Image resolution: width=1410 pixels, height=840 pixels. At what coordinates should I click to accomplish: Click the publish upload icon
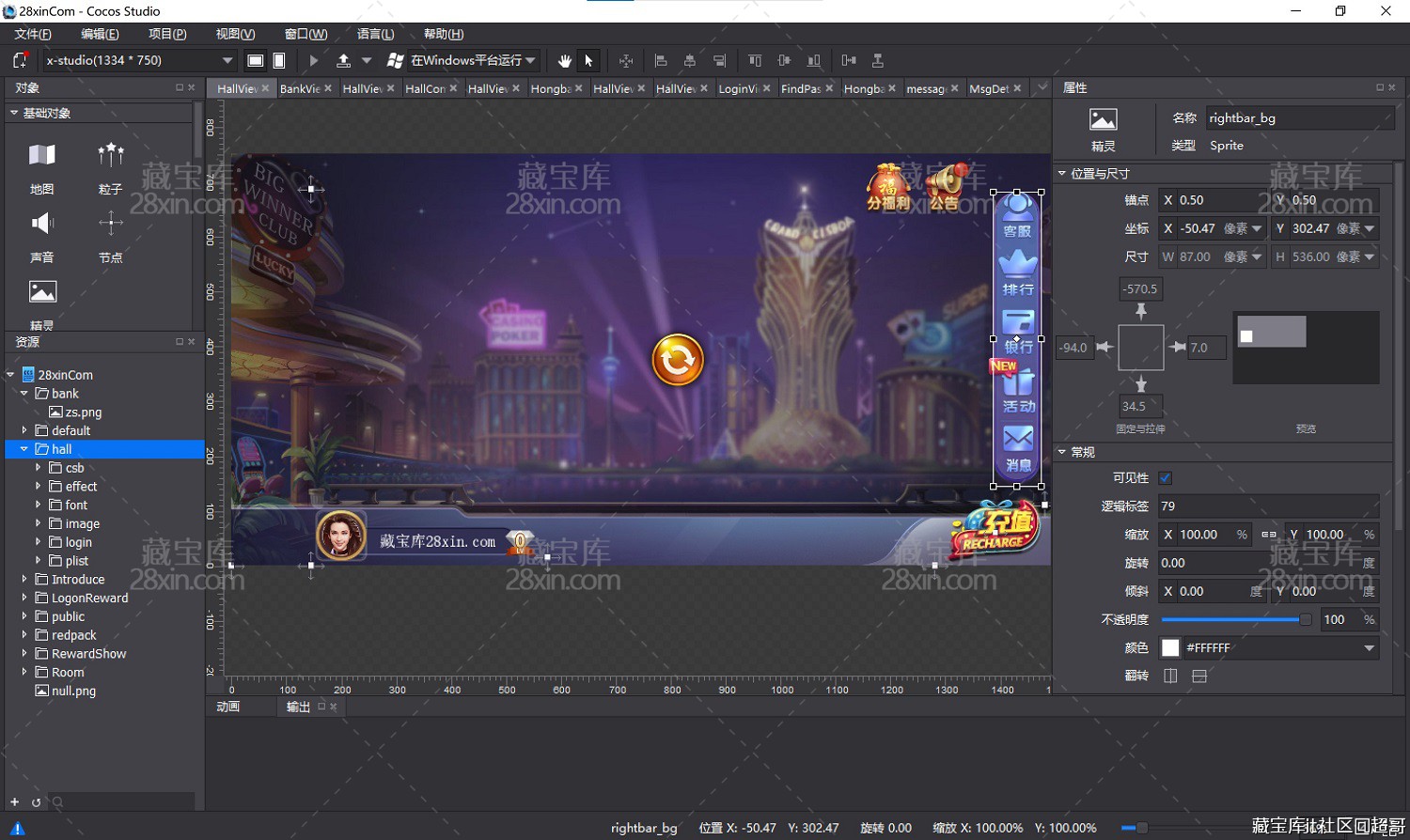point(343,61)
